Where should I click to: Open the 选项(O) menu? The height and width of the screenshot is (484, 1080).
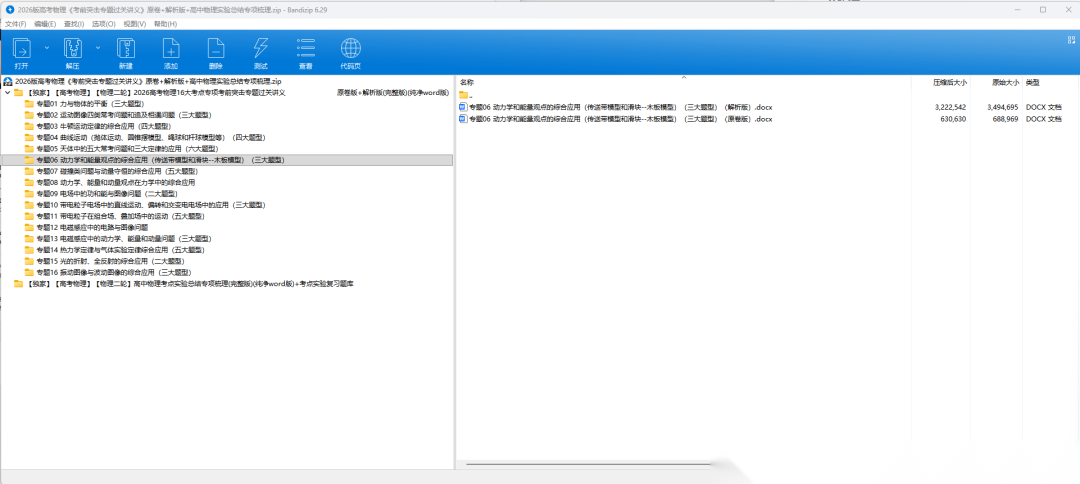point(103,23)
